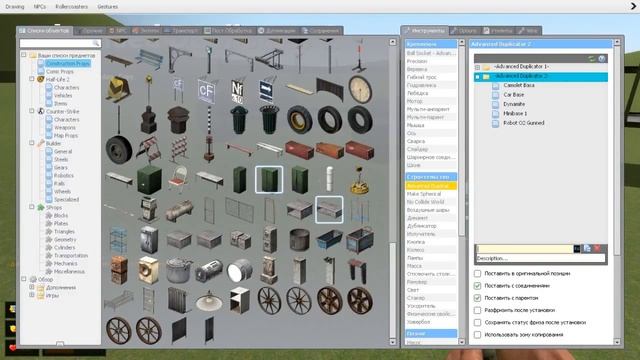640x360 pixels.
Task: Switch to the Wire tab
Action: [529, 31]
